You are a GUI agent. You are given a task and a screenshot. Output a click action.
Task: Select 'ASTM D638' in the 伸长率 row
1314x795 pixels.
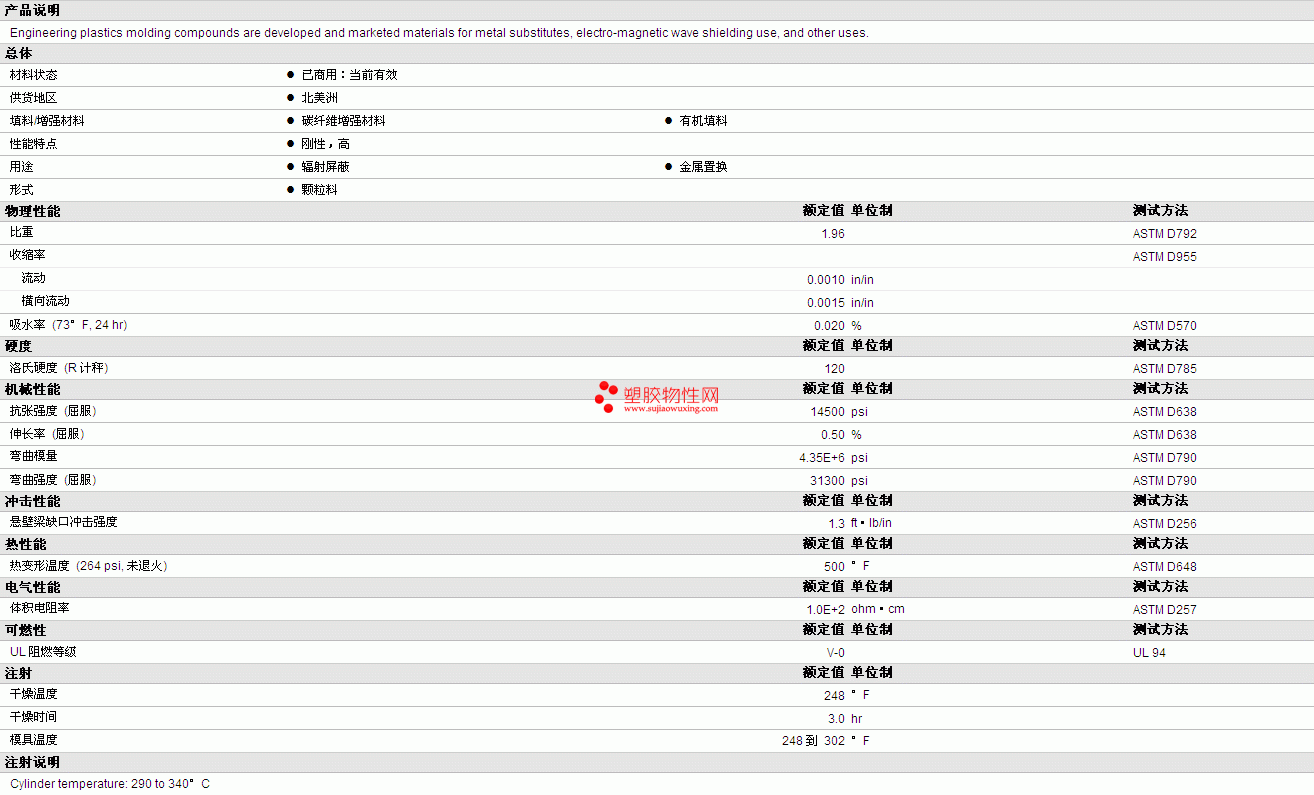tap(1164, 435)
